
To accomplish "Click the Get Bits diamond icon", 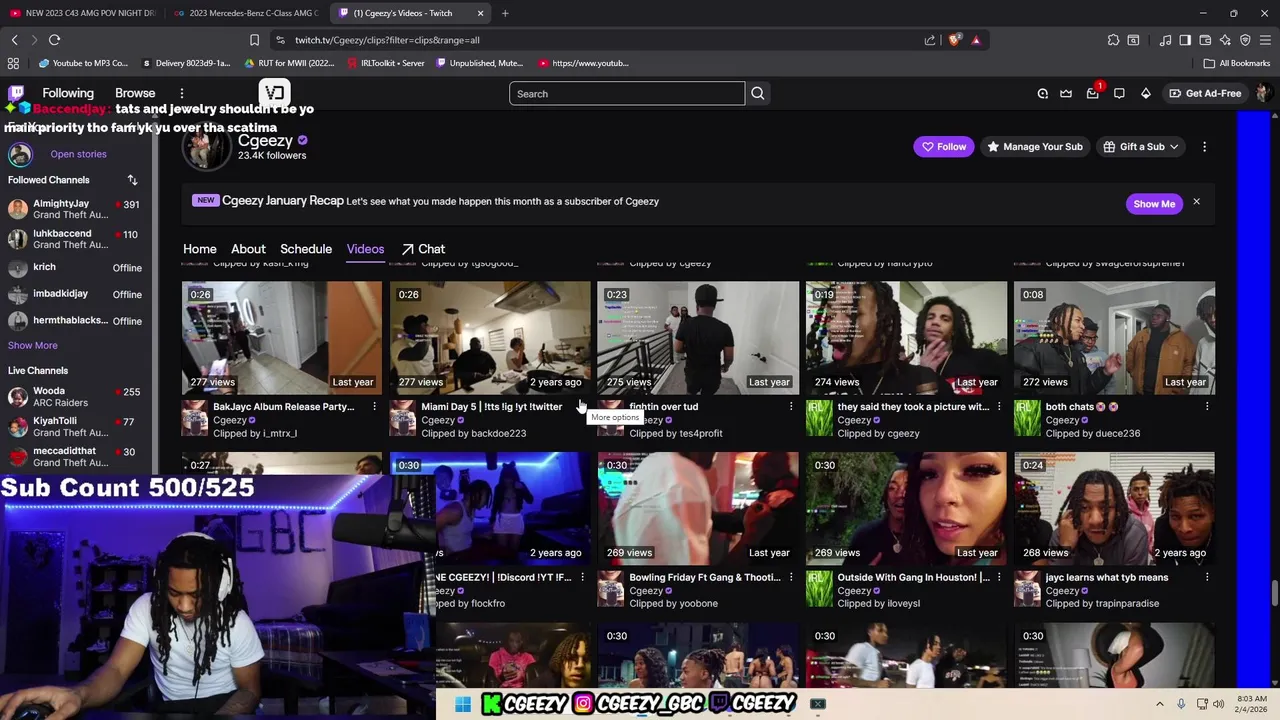I will click(x=1145, y=93).
